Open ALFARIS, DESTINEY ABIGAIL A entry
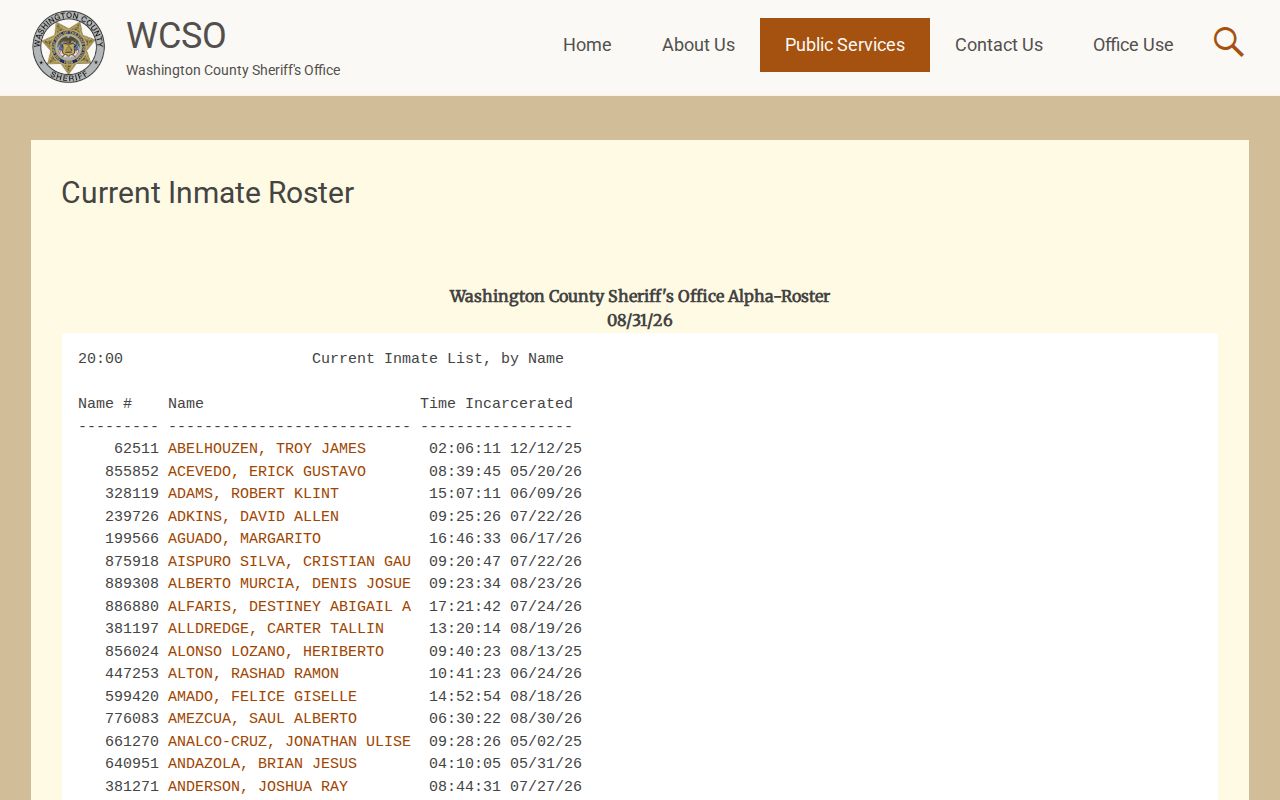 (289, 607)
